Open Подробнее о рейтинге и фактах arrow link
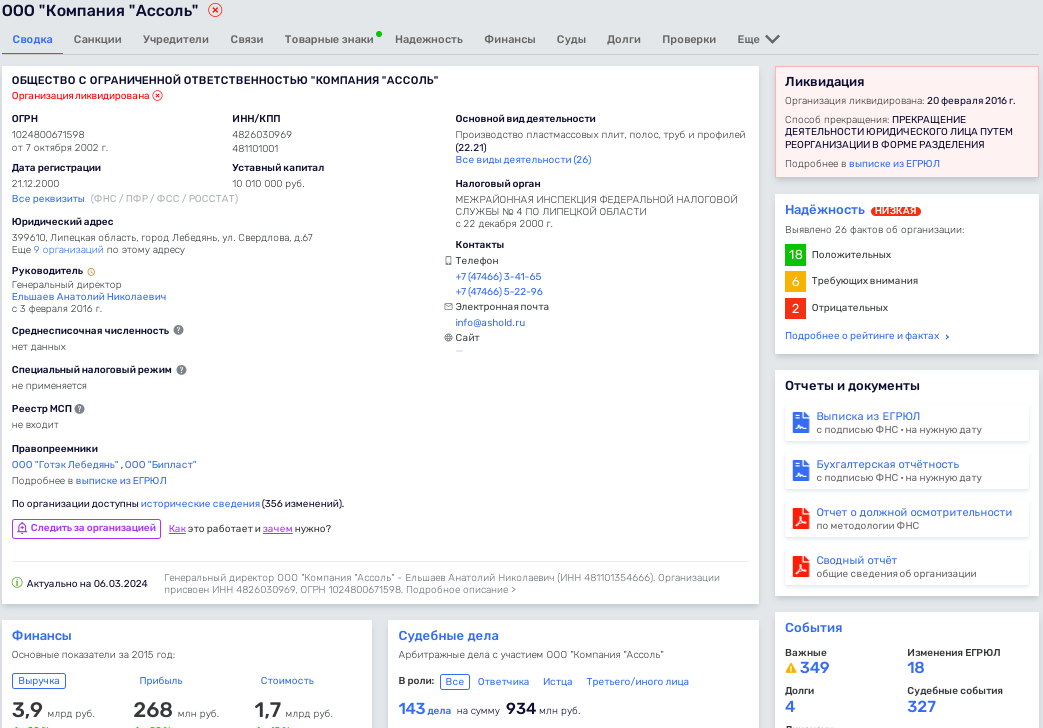This screenshot has height=728, width=1043. [x=867, y=336]
